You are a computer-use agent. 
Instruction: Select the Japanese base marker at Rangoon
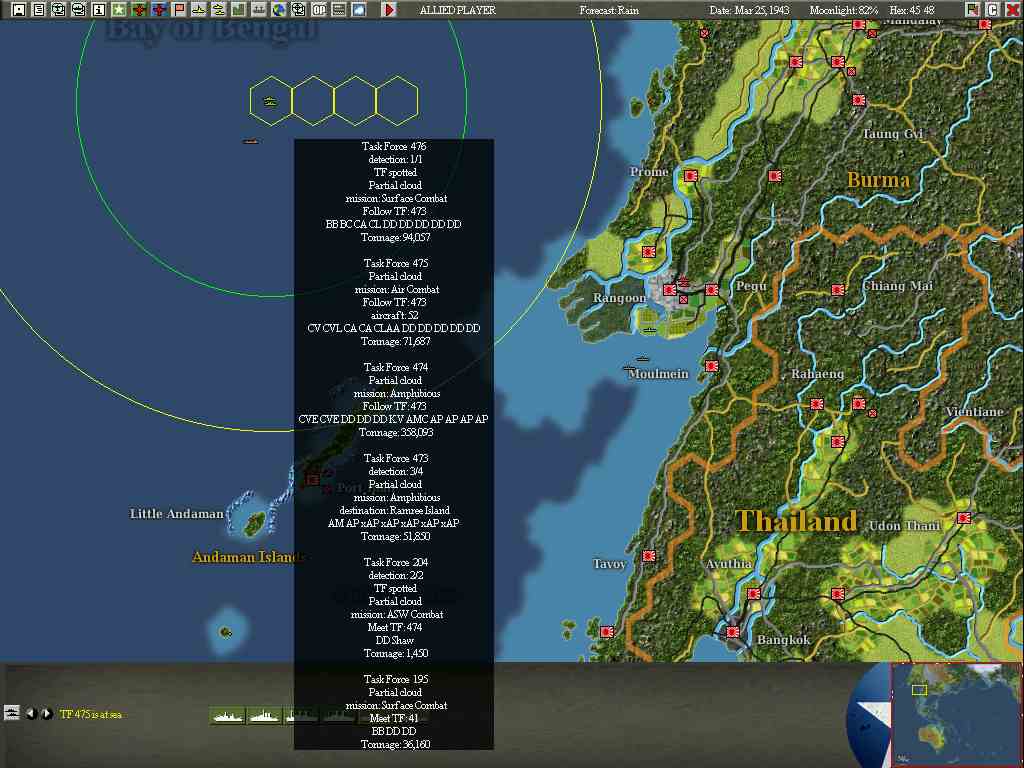point(669,289)
